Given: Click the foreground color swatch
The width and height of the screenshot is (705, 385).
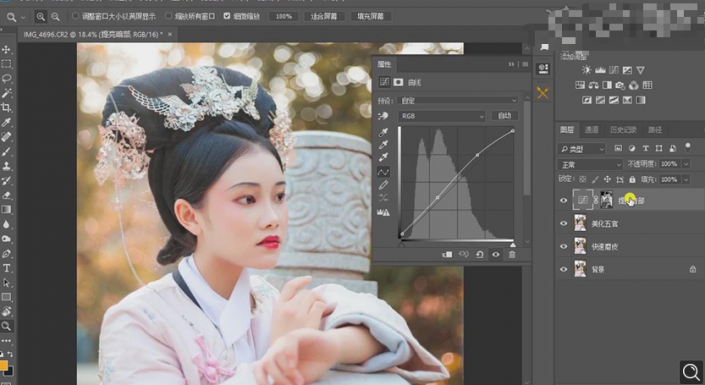Looking at the screenshot, I should [x=3, y=365].
